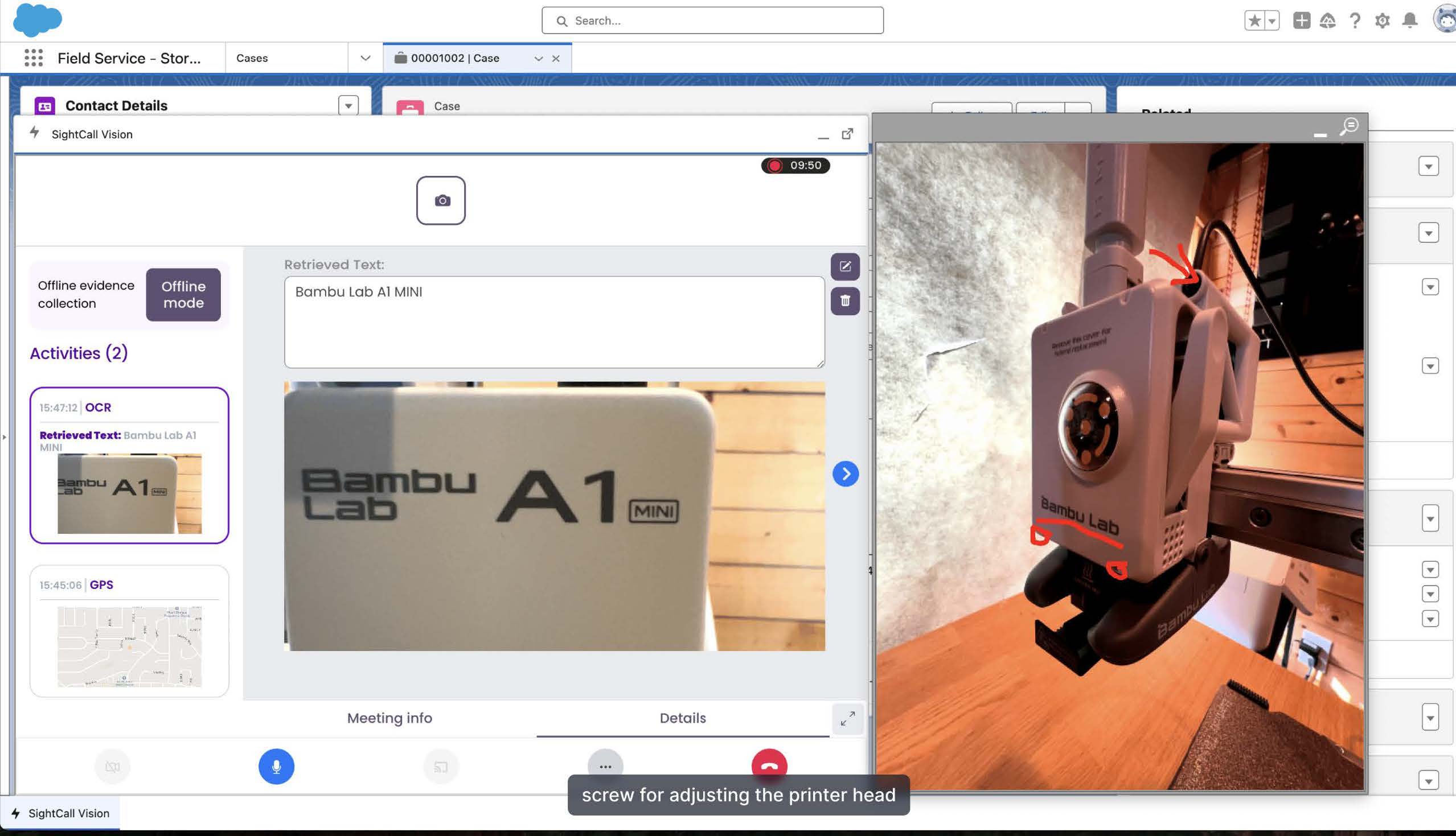
Task: Expand the Contact Details menu arrow
Action: point(348,106)
